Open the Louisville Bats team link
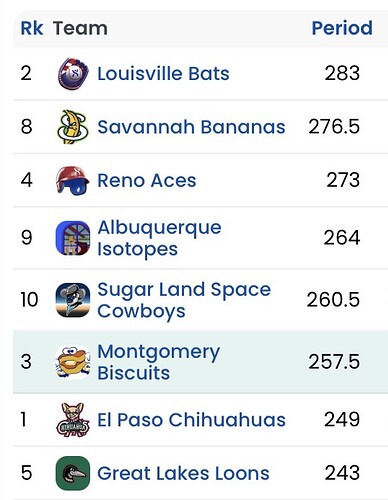The height and width of the screenshot is (500, 388). pos(163,73)
